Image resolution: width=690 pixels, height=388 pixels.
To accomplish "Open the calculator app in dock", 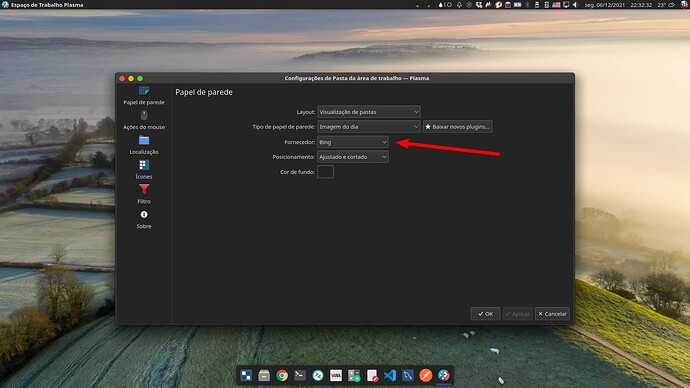I will [354, 375].
